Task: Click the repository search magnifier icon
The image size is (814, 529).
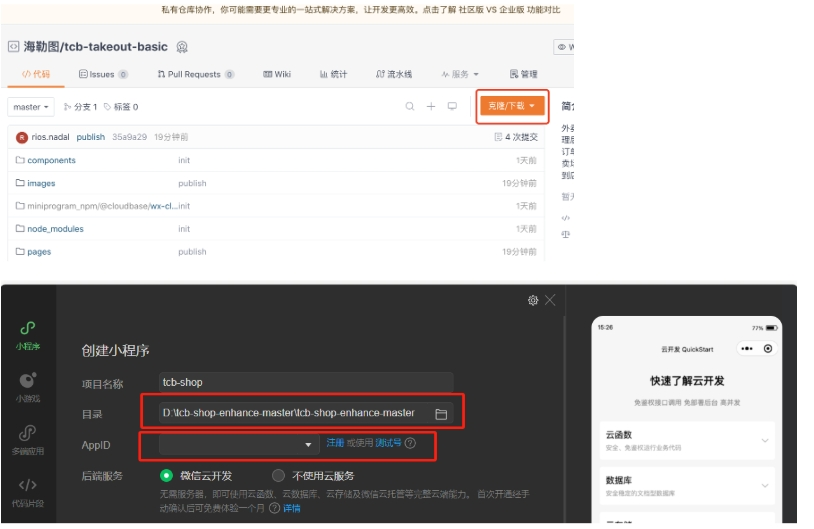Action: pyautogui.click(x=410, y=106)
